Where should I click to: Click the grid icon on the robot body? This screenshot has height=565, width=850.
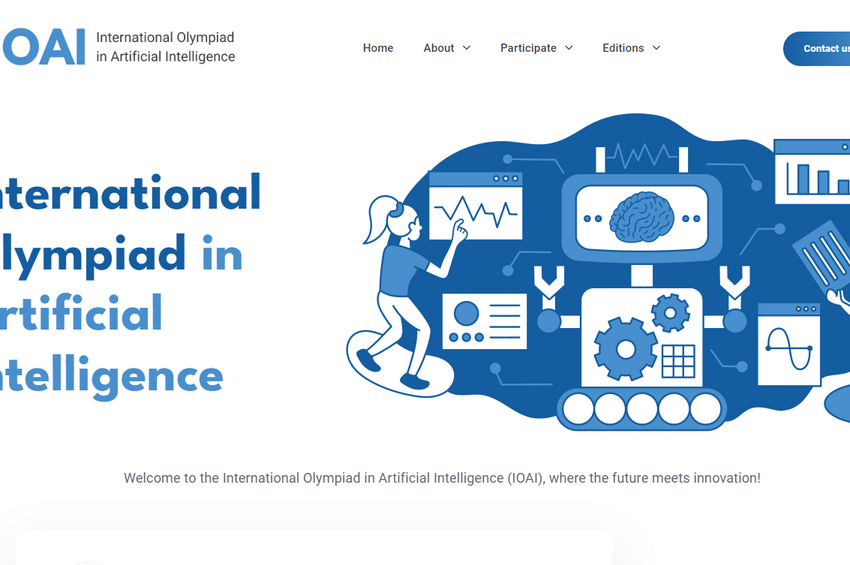[678, 361]
